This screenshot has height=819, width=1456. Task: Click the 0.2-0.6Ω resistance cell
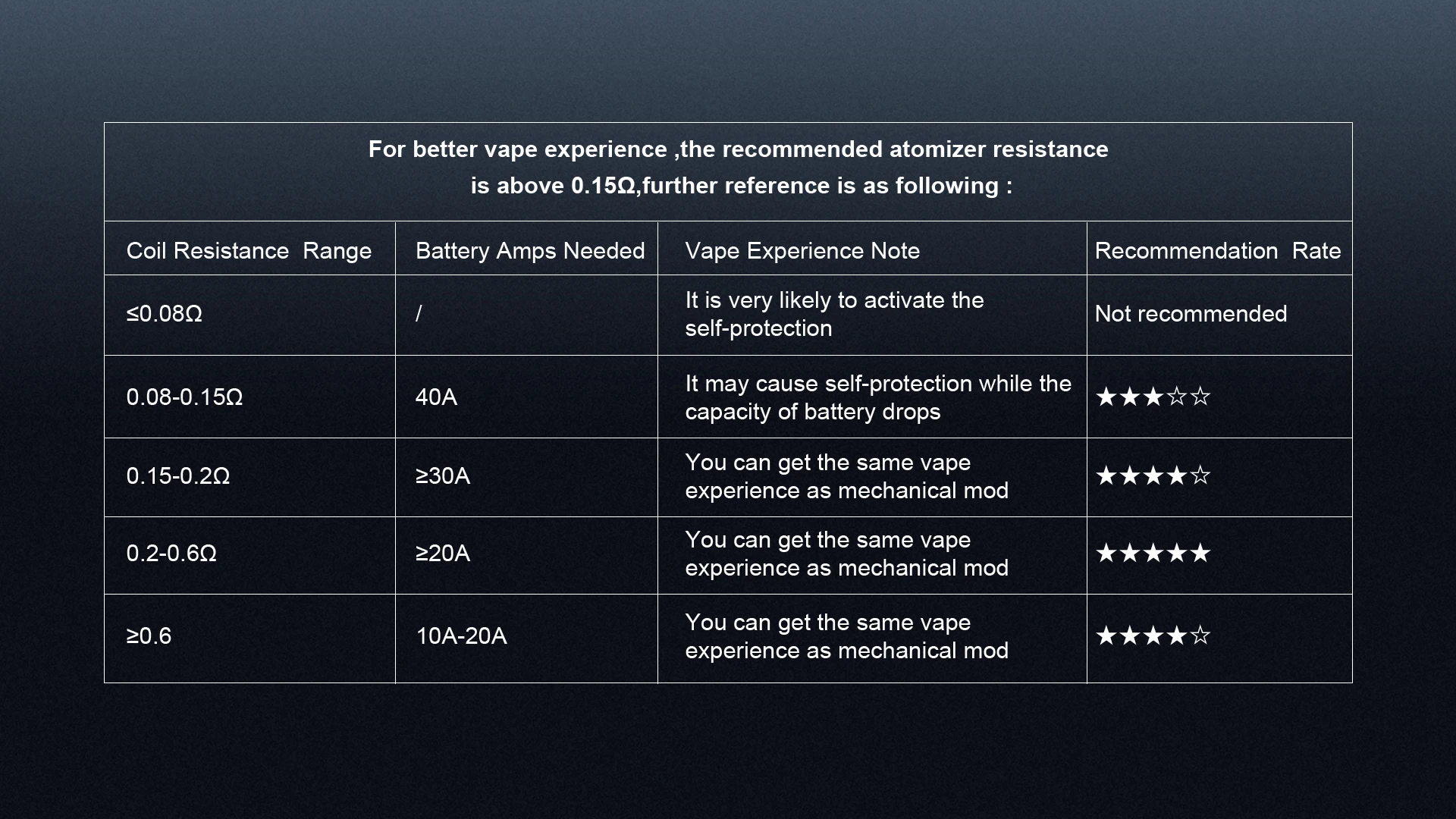pos(171,553)
